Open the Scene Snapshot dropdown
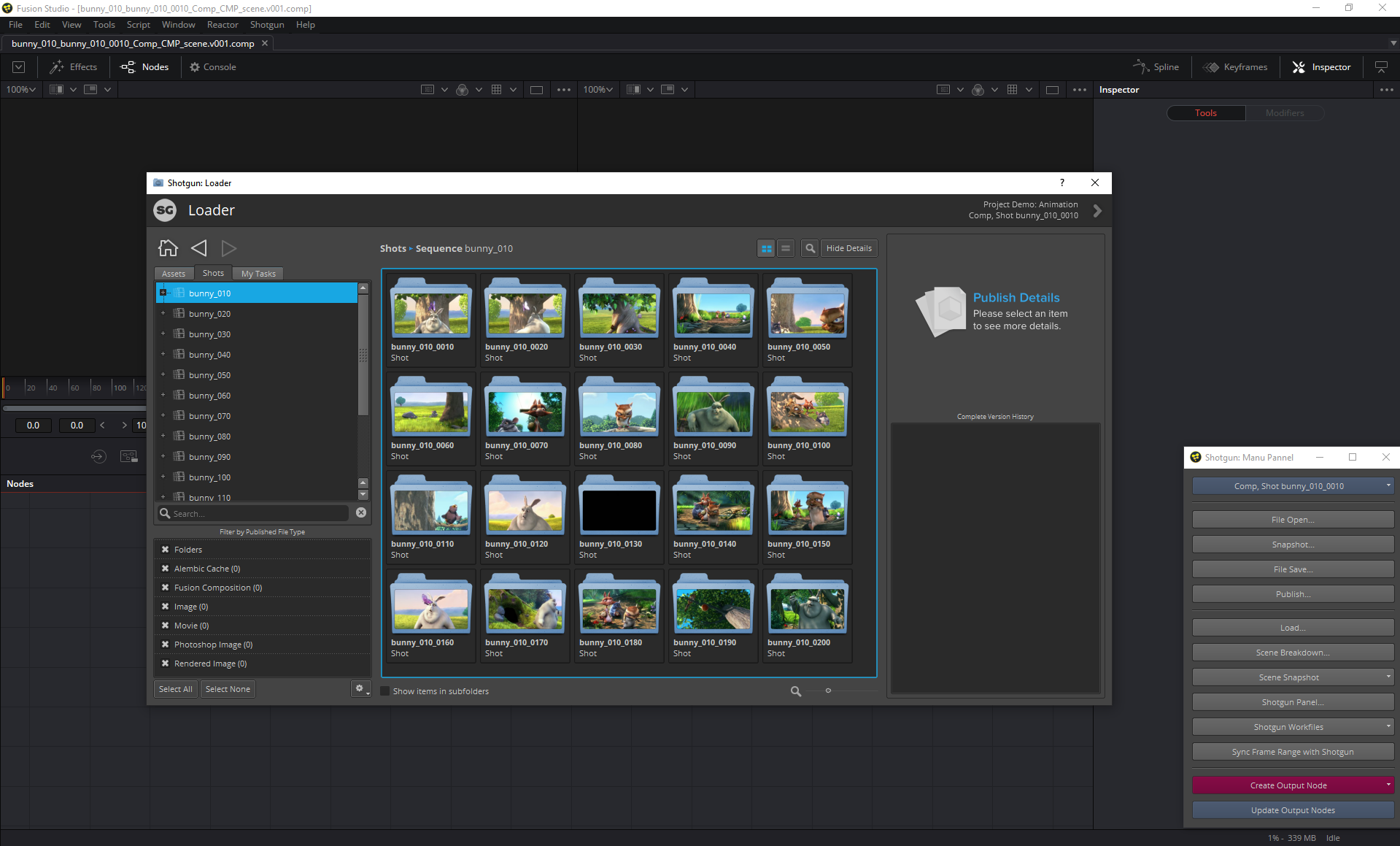 [x=1293, y=677]
